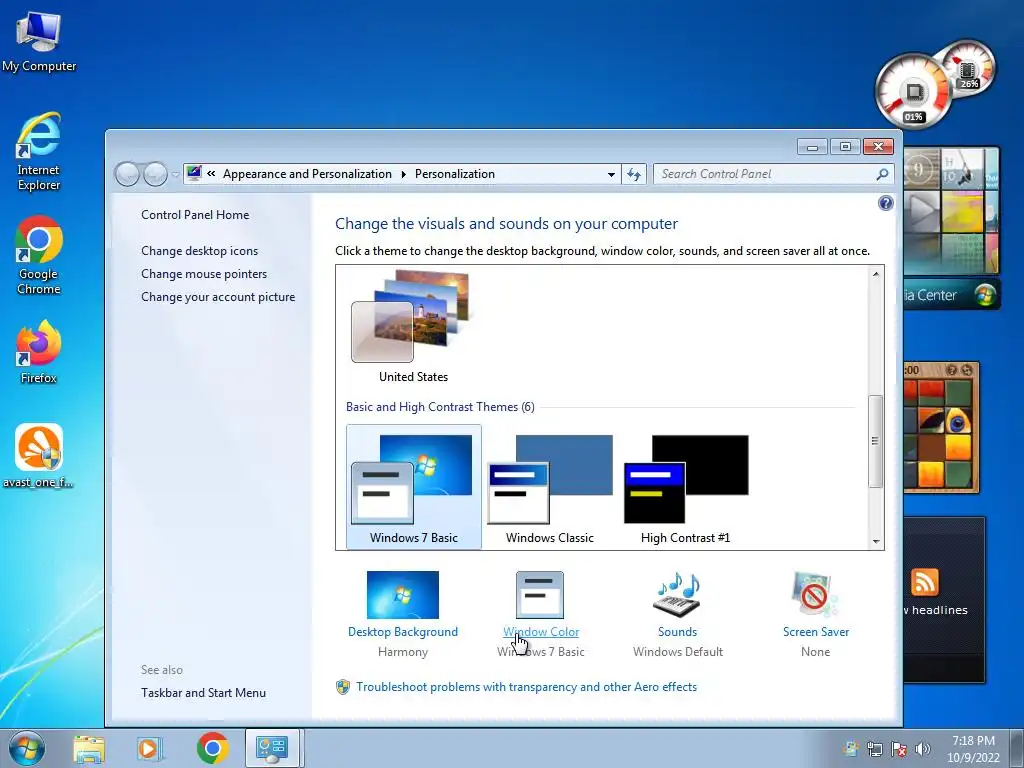The height and width of the screenshot is (768, 1024).
Task: Click the Back navigation button
Action: click(127, 174)
